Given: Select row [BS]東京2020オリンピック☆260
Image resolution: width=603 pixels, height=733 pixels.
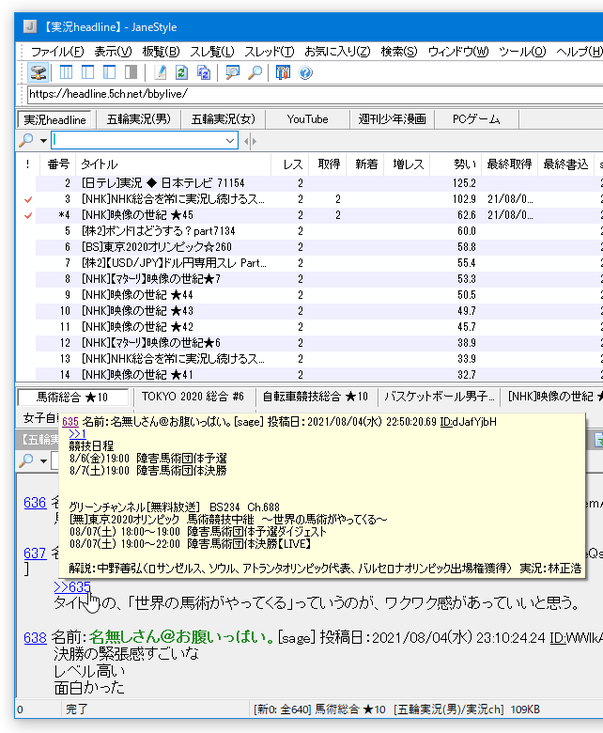Looking at the screenshot, I should click(x=319, y=247).
